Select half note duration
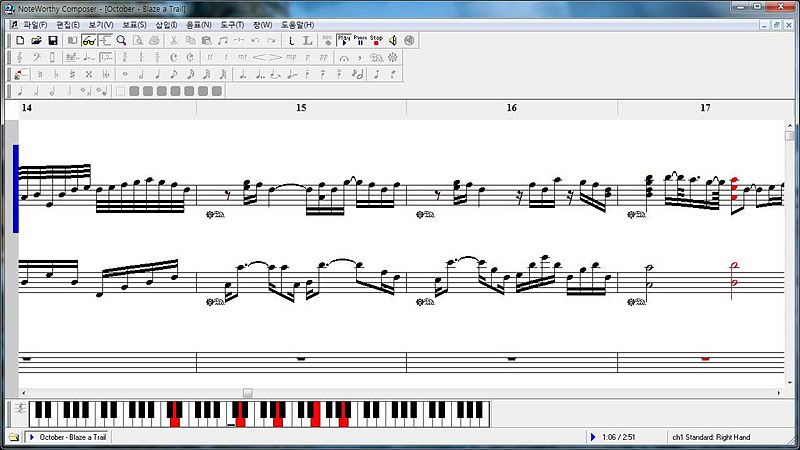 pos(141,74)
